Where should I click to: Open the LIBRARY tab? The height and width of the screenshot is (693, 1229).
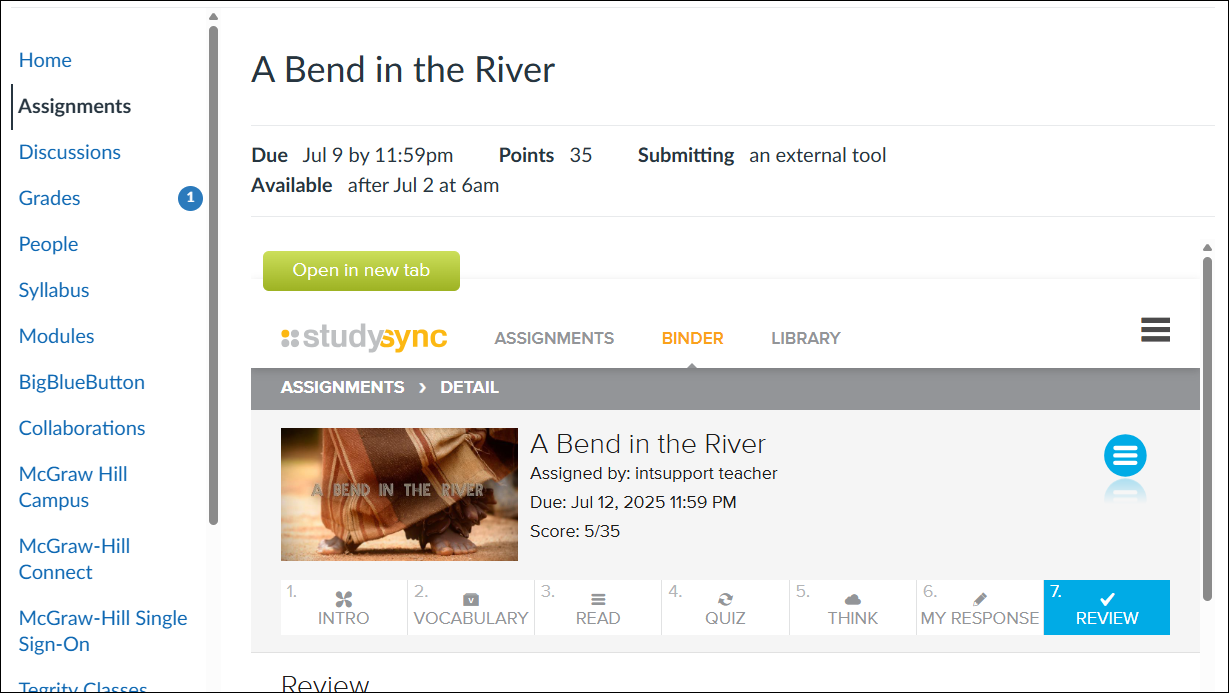click(805, 338)
